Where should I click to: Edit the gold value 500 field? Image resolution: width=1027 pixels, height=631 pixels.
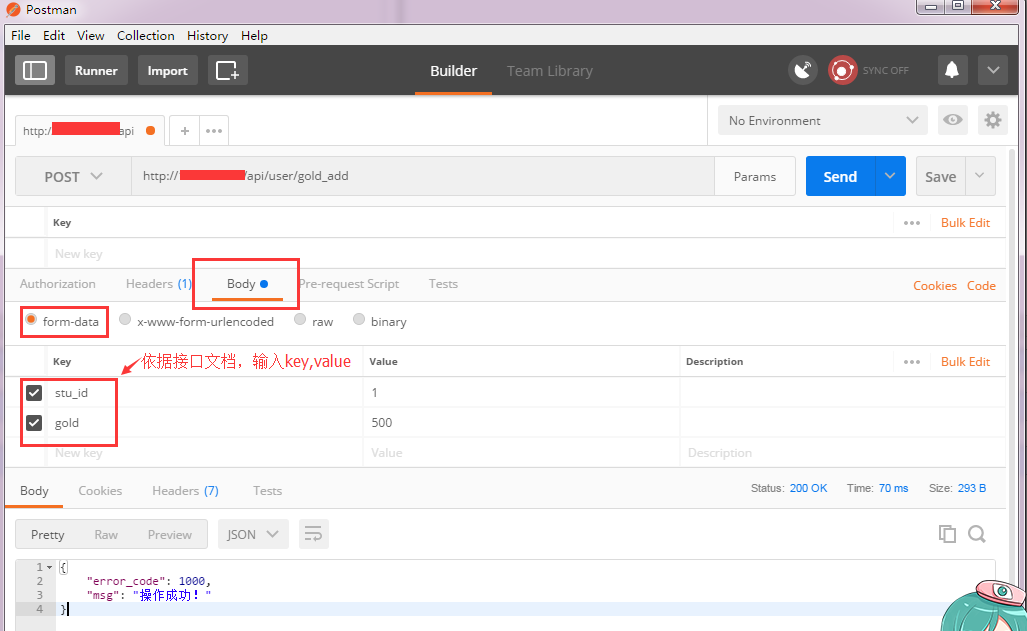pos(521,423)
